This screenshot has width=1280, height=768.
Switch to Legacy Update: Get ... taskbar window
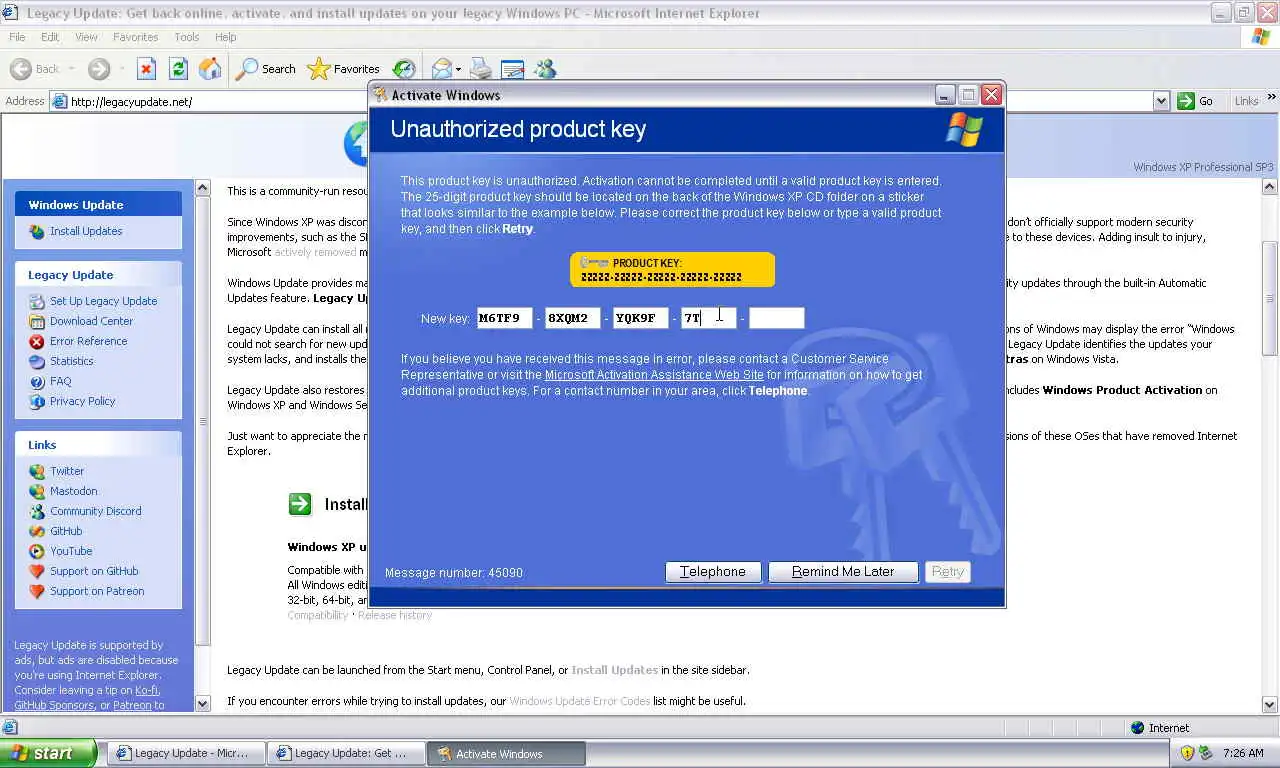346,753
